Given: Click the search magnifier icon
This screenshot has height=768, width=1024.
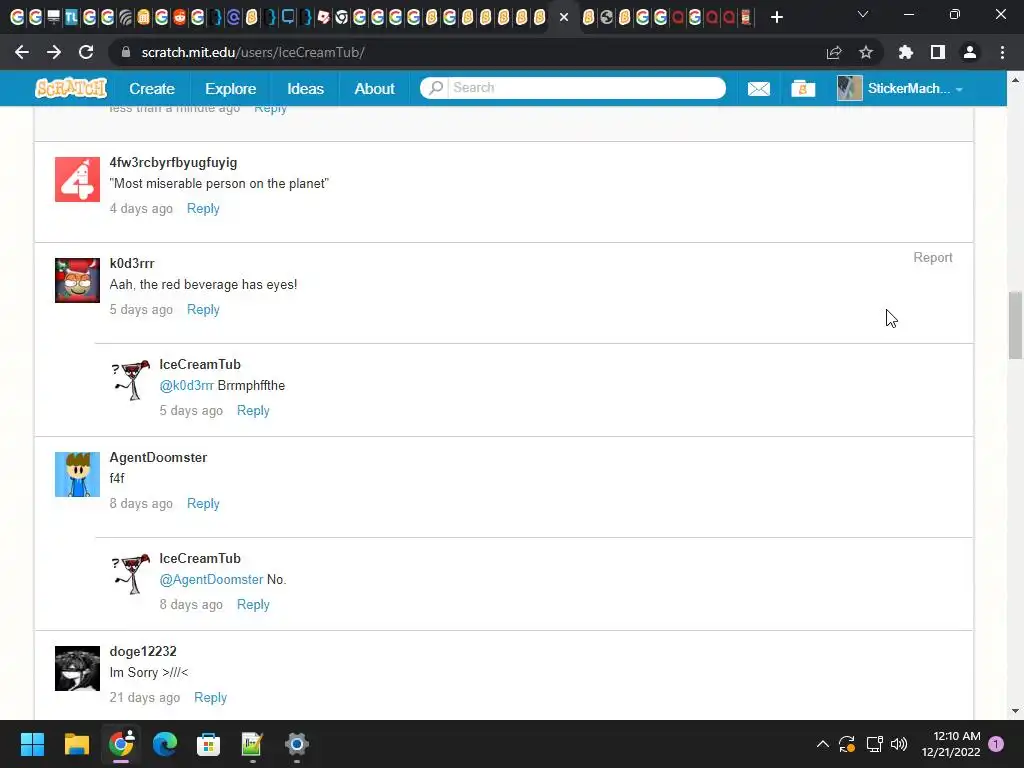Looking at the screenshot, I should (x=436, y=88).
